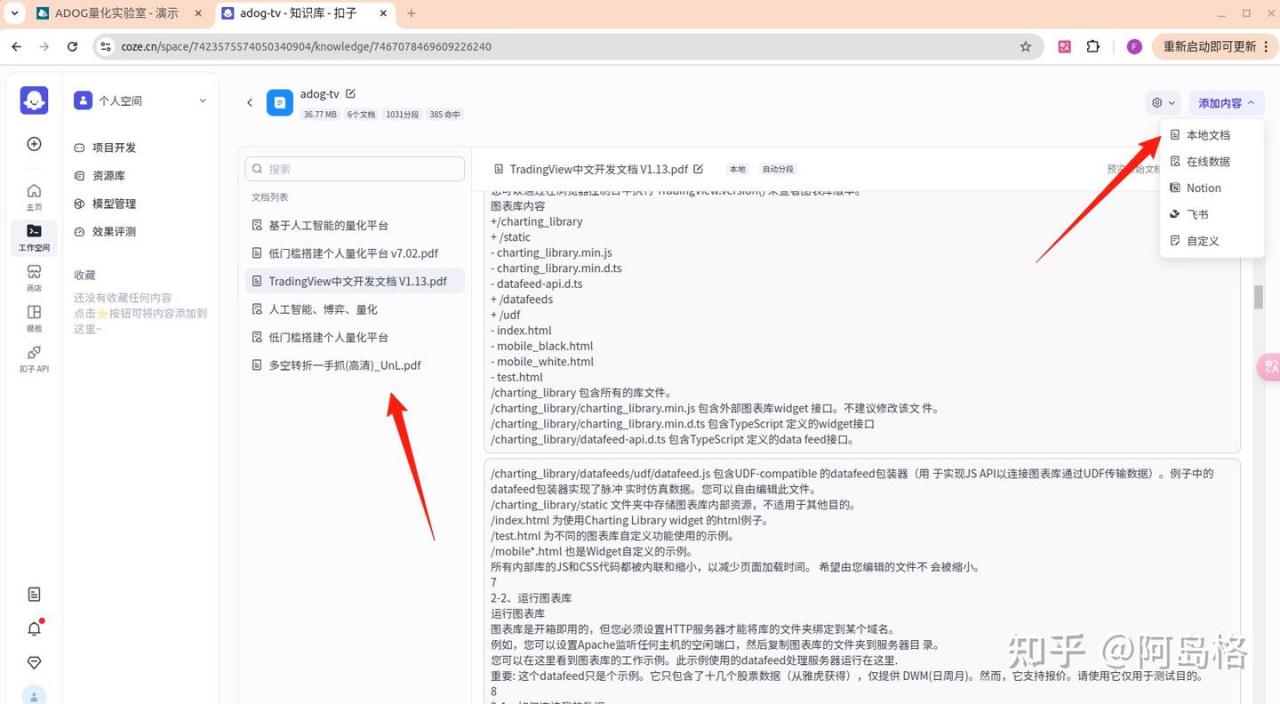Click the page vertical scrollbar thumb

click(1259, 297)
